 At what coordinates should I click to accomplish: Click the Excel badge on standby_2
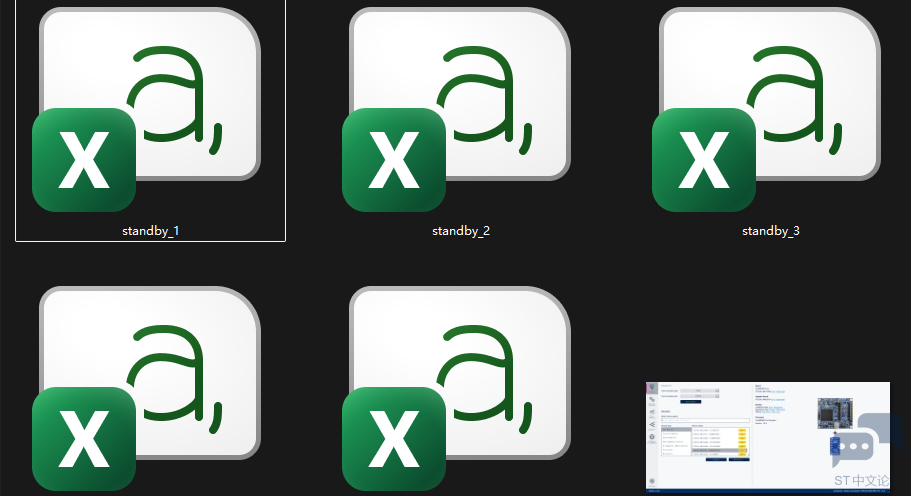394,160
